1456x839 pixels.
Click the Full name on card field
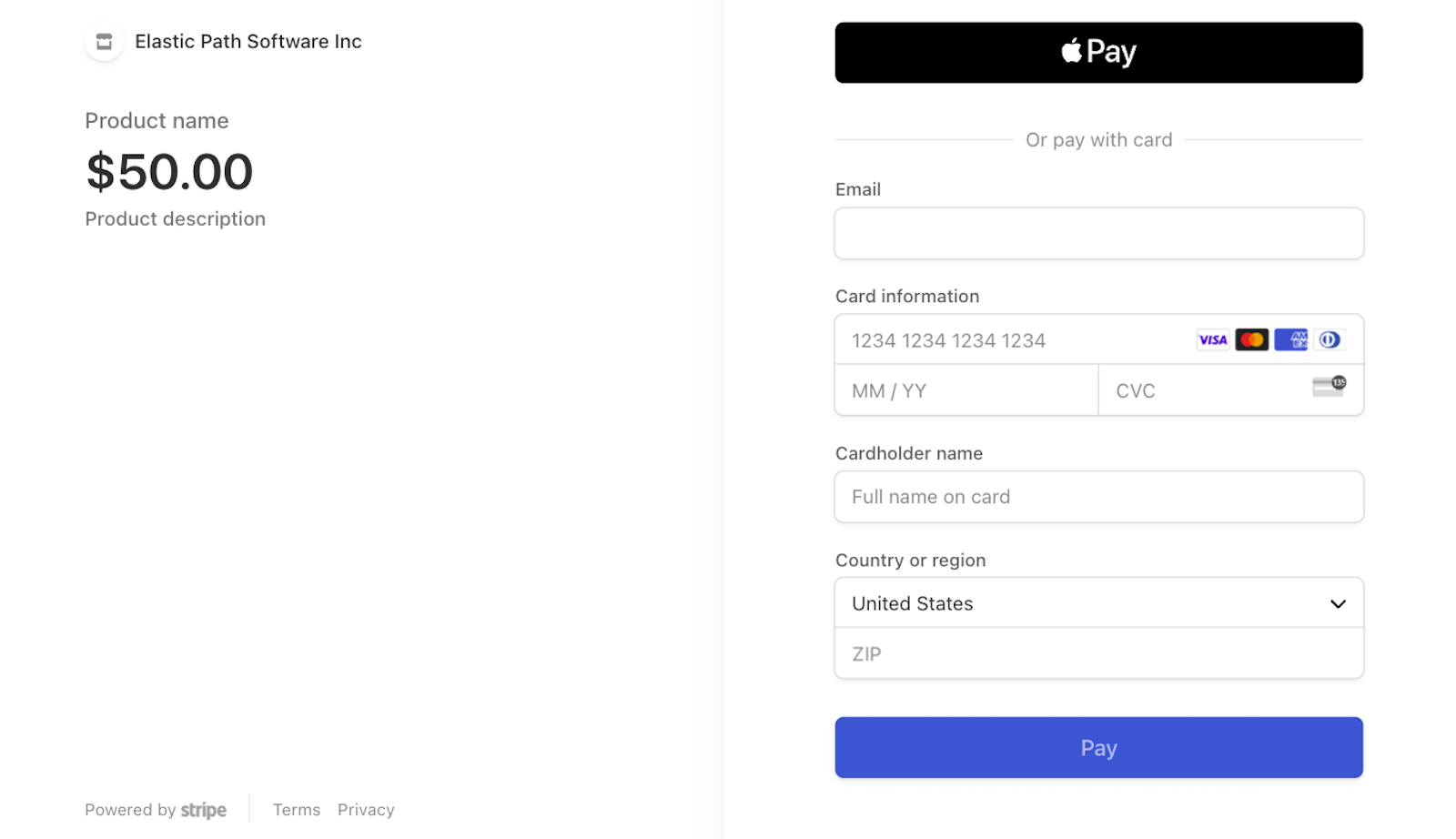[x=1098, y=496]
